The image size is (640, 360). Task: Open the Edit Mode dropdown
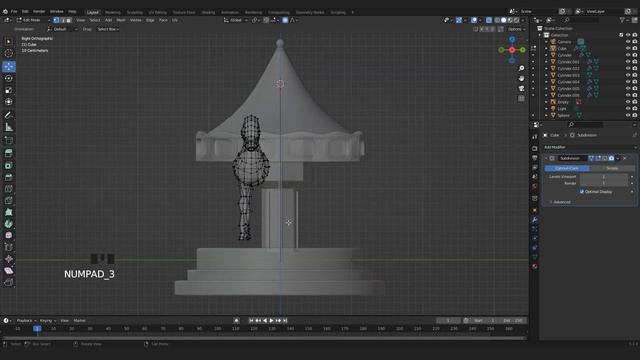(x=33, y=20)
